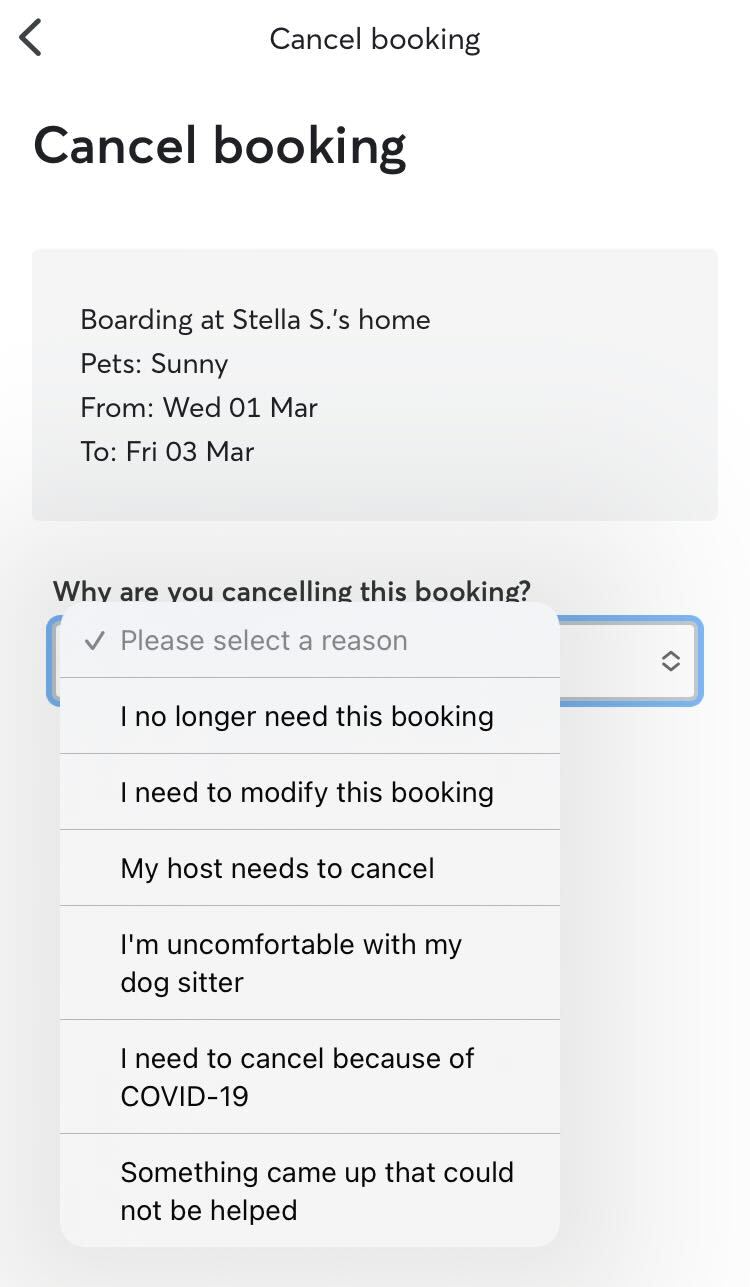Screen dimensions: 750x1287
Task: Tap the back arrow icon
Action: [x=31, y=39]
